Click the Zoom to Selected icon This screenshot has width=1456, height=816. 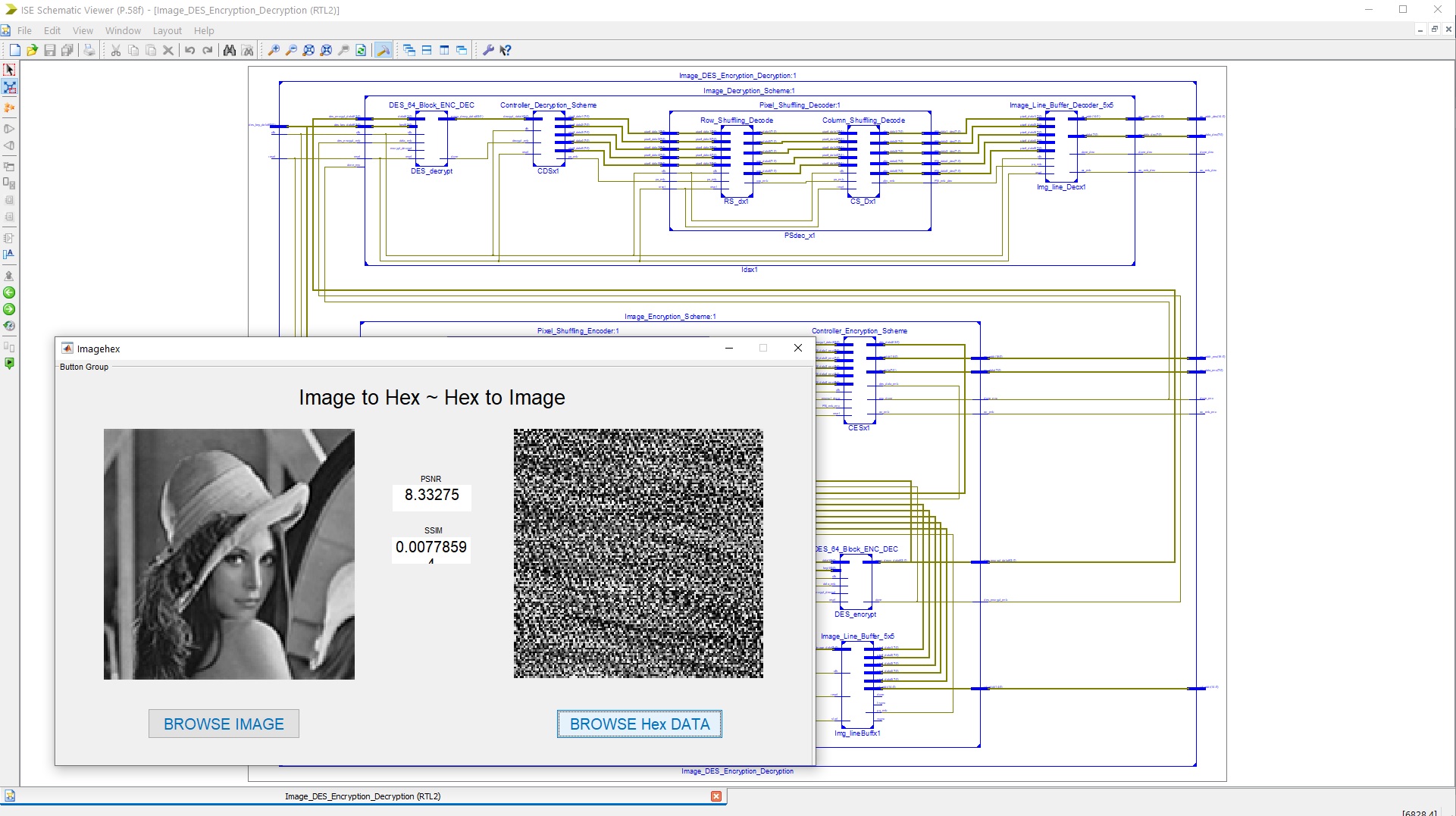click(x=326, y=50)
